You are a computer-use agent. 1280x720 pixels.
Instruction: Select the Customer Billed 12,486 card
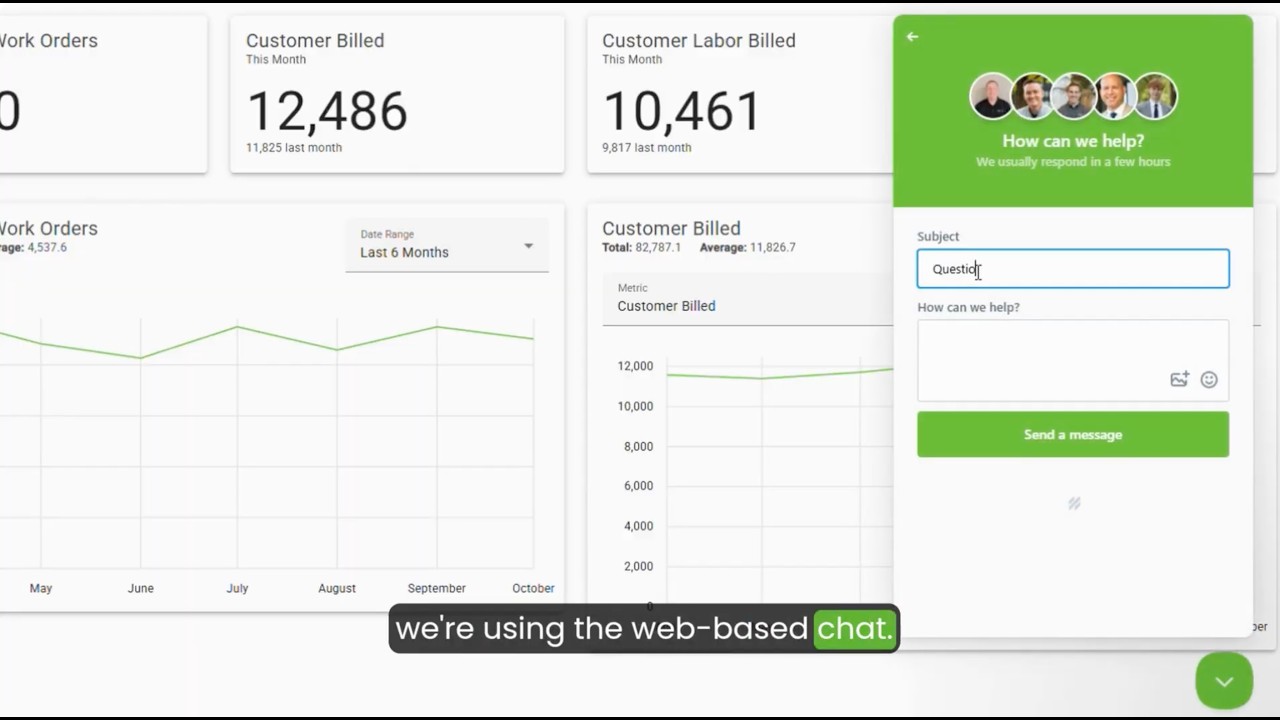click(x=397, y=95)
